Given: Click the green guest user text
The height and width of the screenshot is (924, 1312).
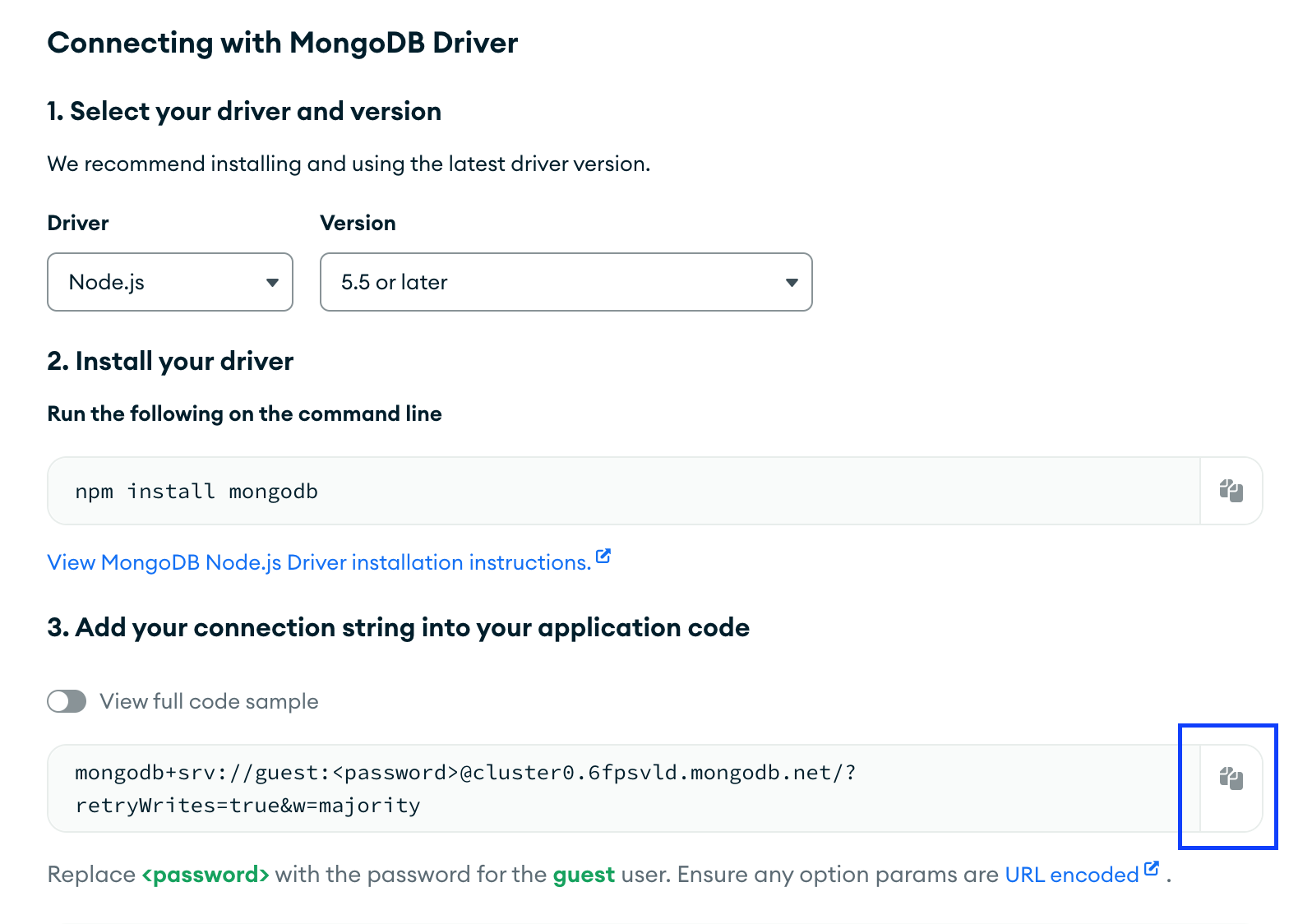Looking at the screenshot, I should coord(584,875).
